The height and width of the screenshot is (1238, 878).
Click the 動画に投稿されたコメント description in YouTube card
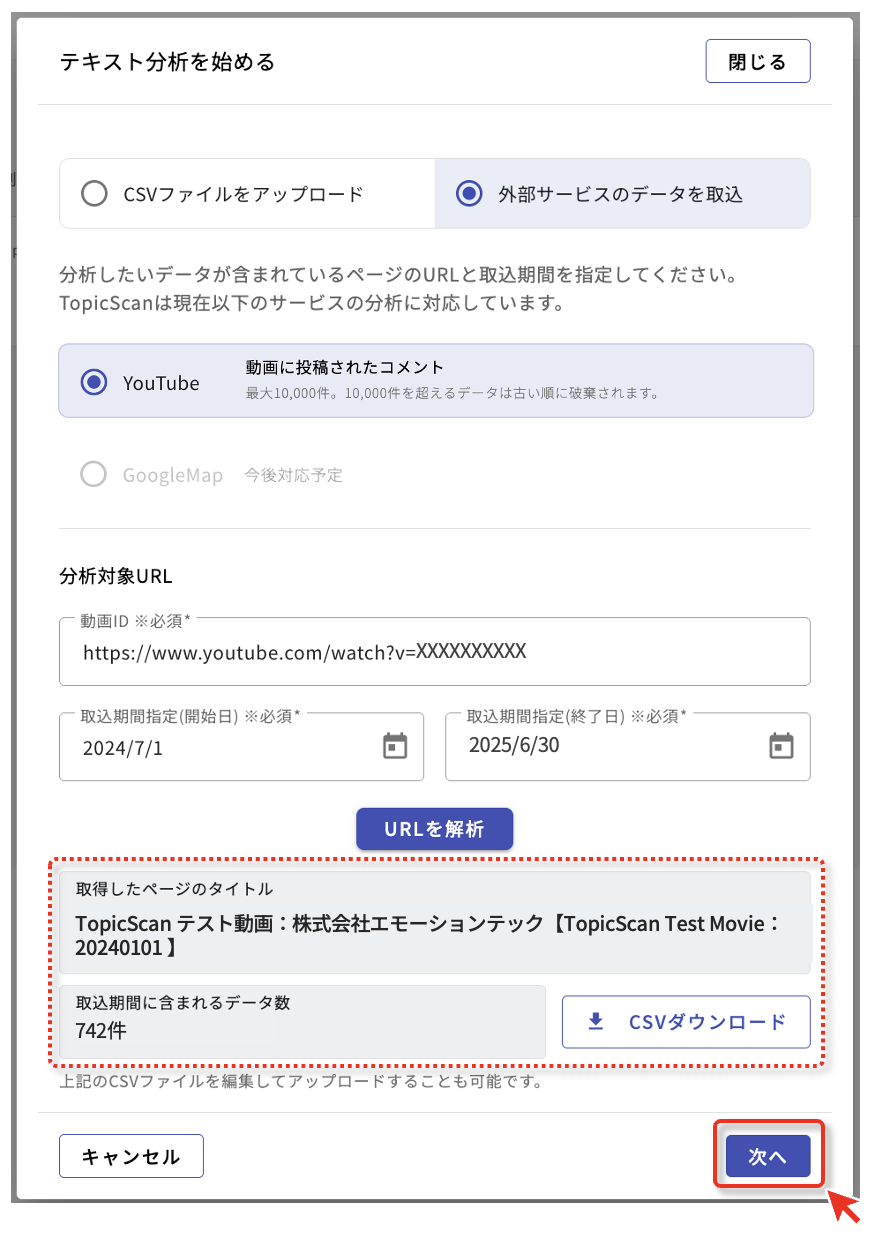[x=345, y=368]
